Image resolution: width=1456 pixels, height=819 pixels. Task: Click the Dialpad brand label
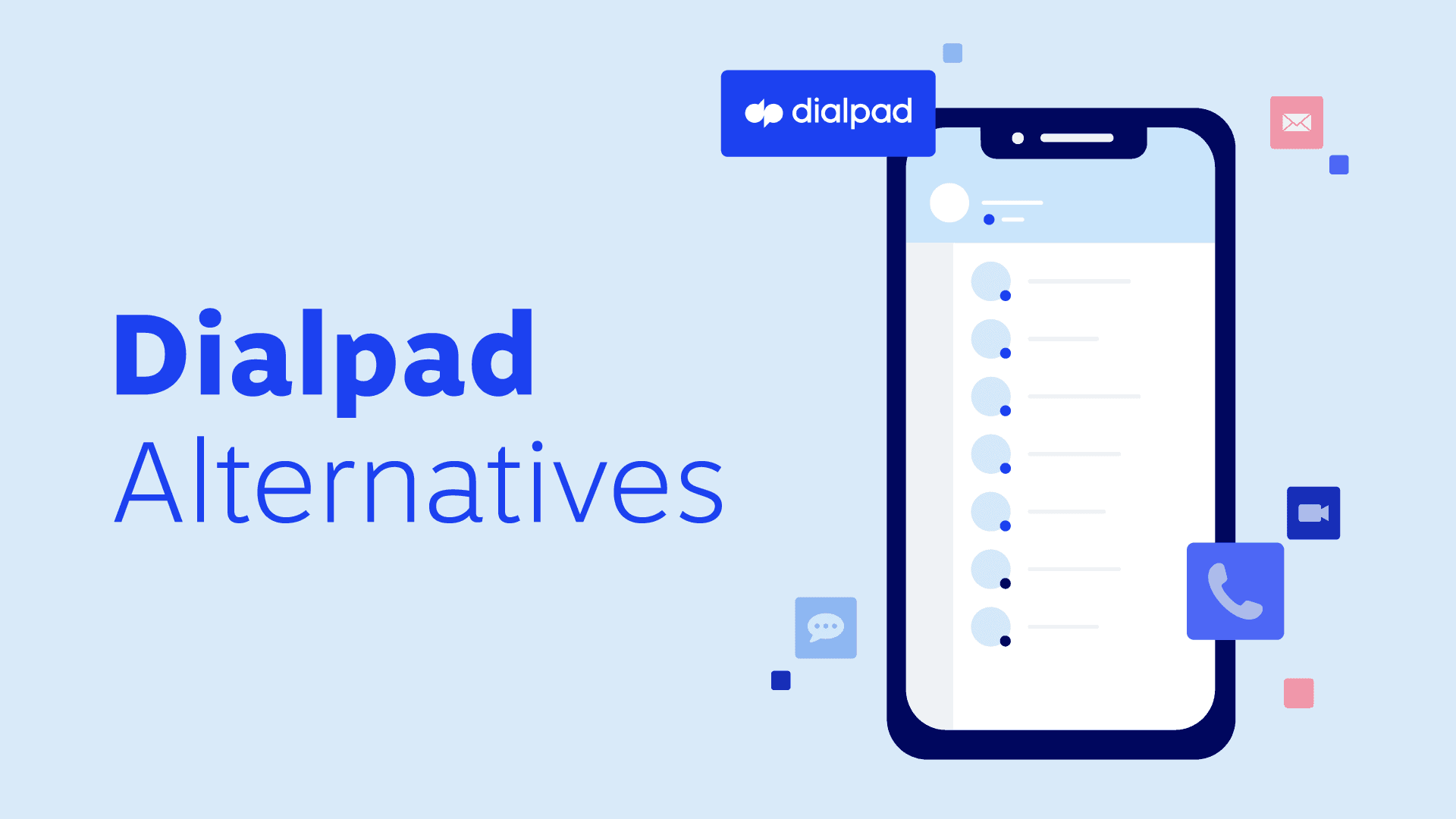click(828, 113)
